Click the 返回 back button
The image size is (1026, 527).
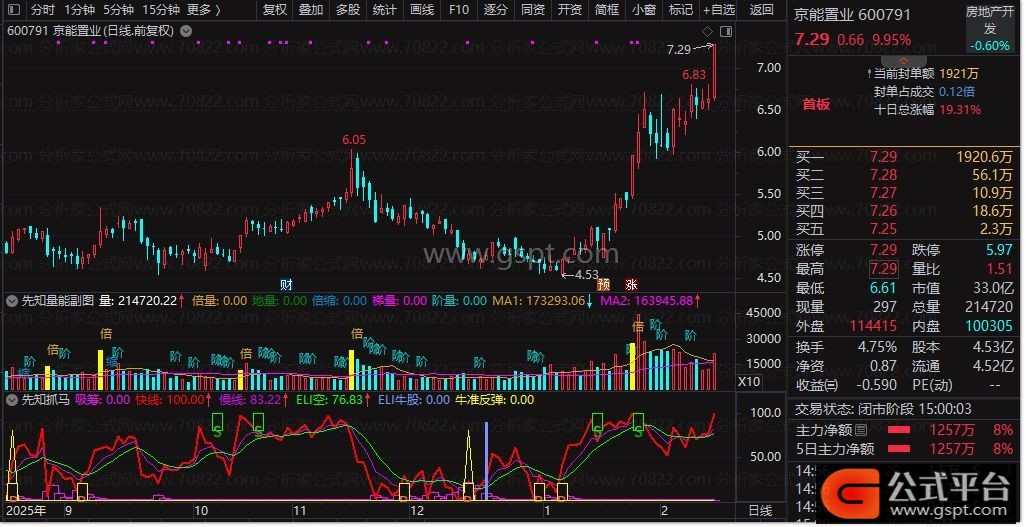tap(762, 10)
